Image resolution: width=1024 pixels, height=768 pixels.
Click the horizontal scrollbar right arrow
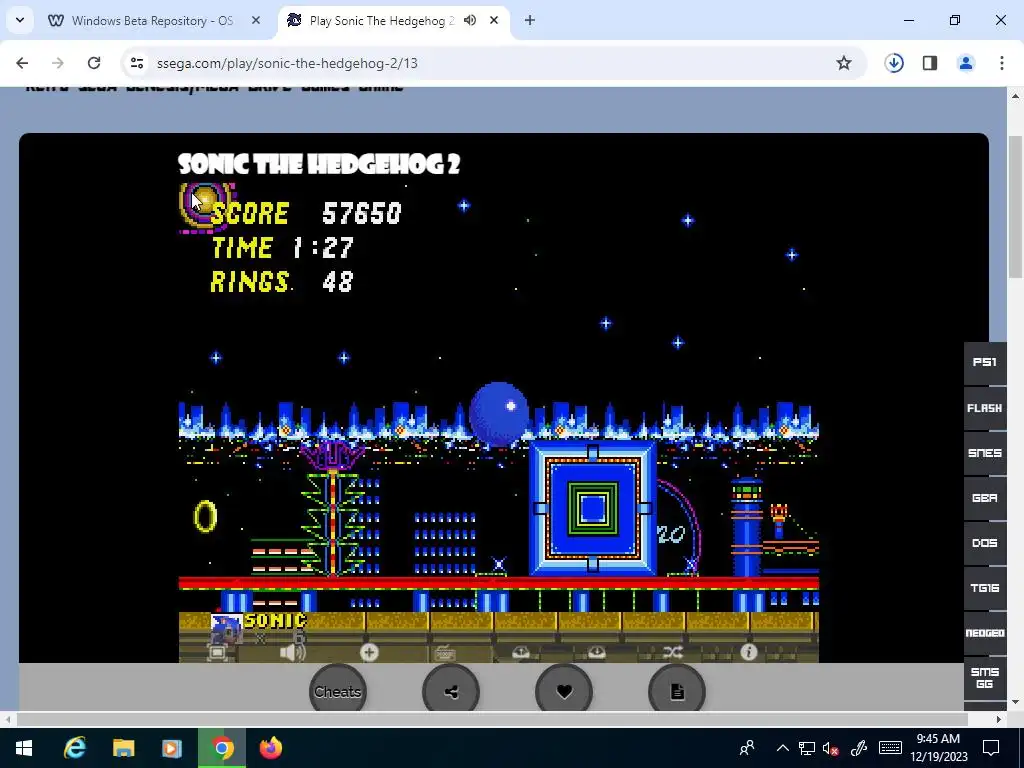coord(999,719)
